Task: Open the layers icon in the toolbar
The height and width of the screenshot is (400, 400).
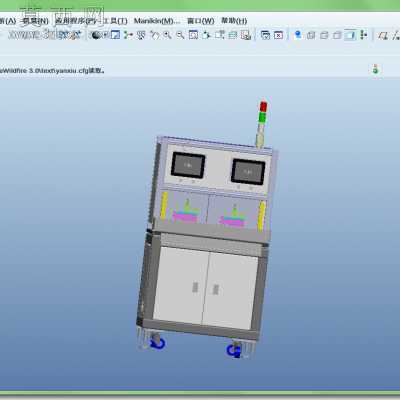Action: click(x=233, y=35)
